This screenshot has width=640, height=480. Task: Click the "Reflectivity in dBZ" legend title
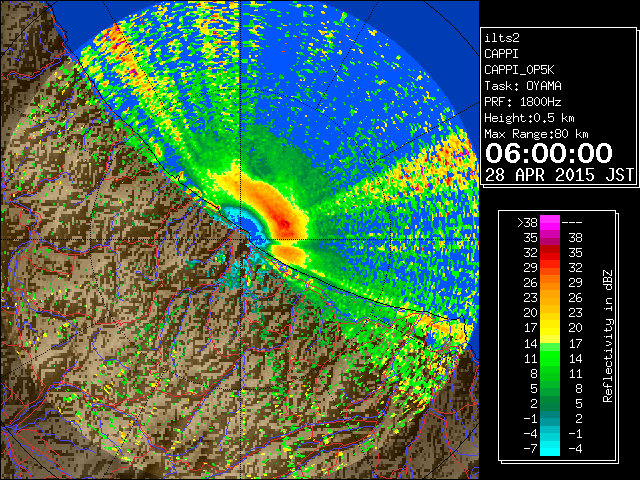coord(608,336)
